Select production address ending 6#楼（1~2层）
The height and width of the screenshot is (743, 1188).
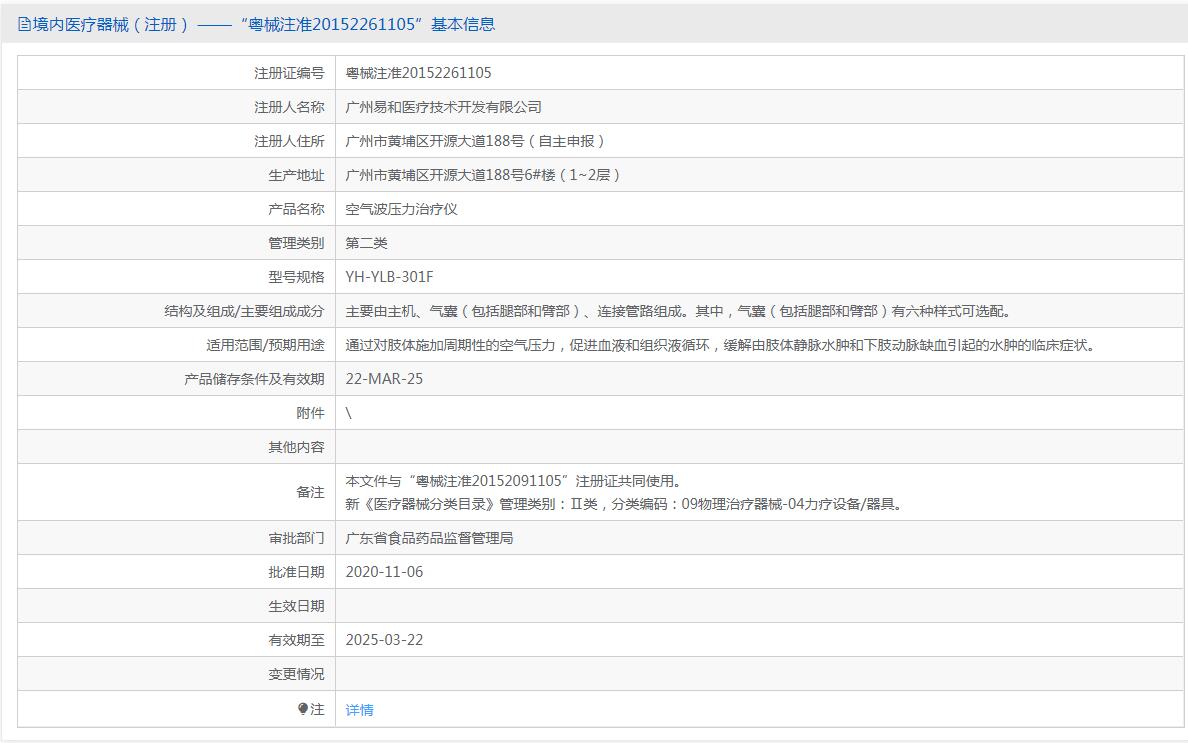pyautogui.click(x=483, y=175)
